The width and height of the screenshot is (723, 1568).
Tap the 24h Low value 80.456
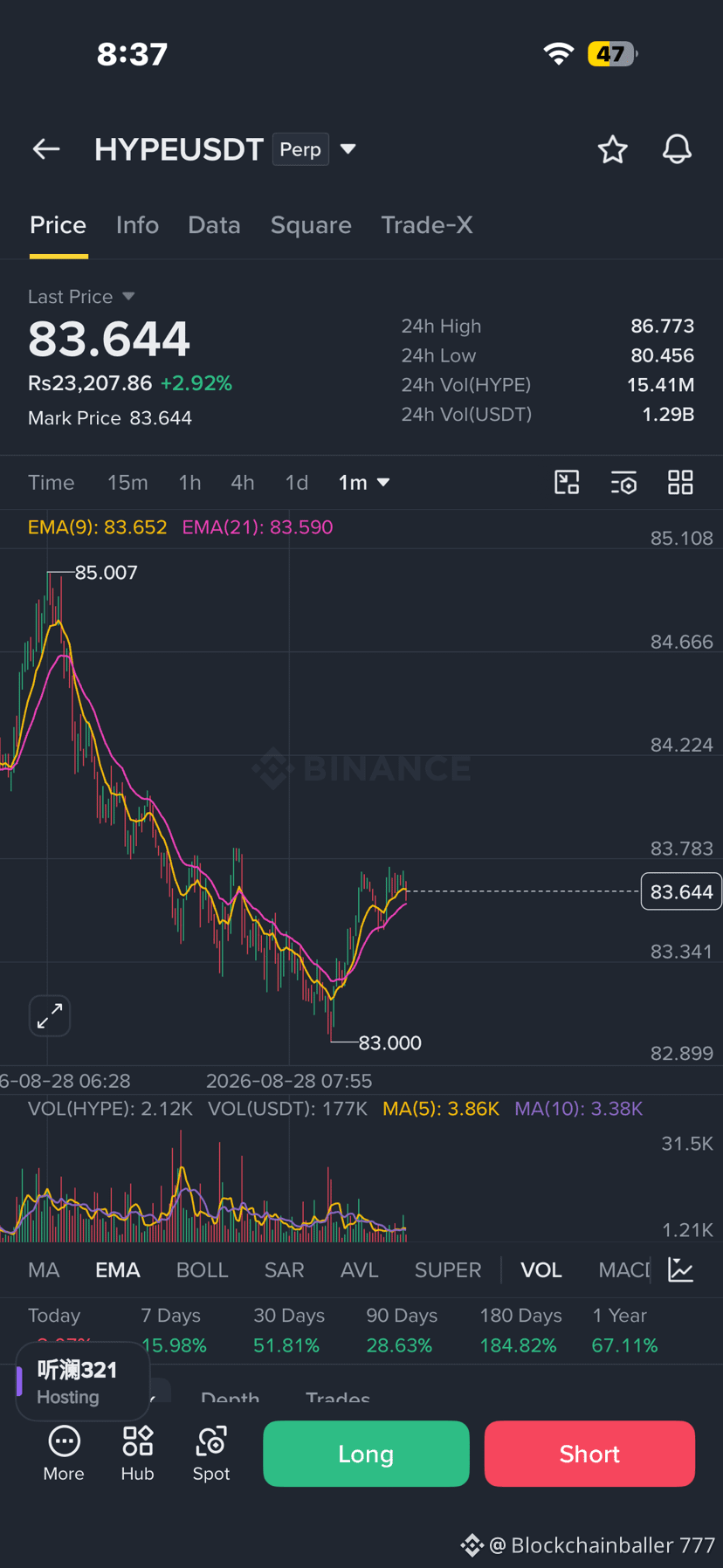pyautogui.click(x=663, y=355)
